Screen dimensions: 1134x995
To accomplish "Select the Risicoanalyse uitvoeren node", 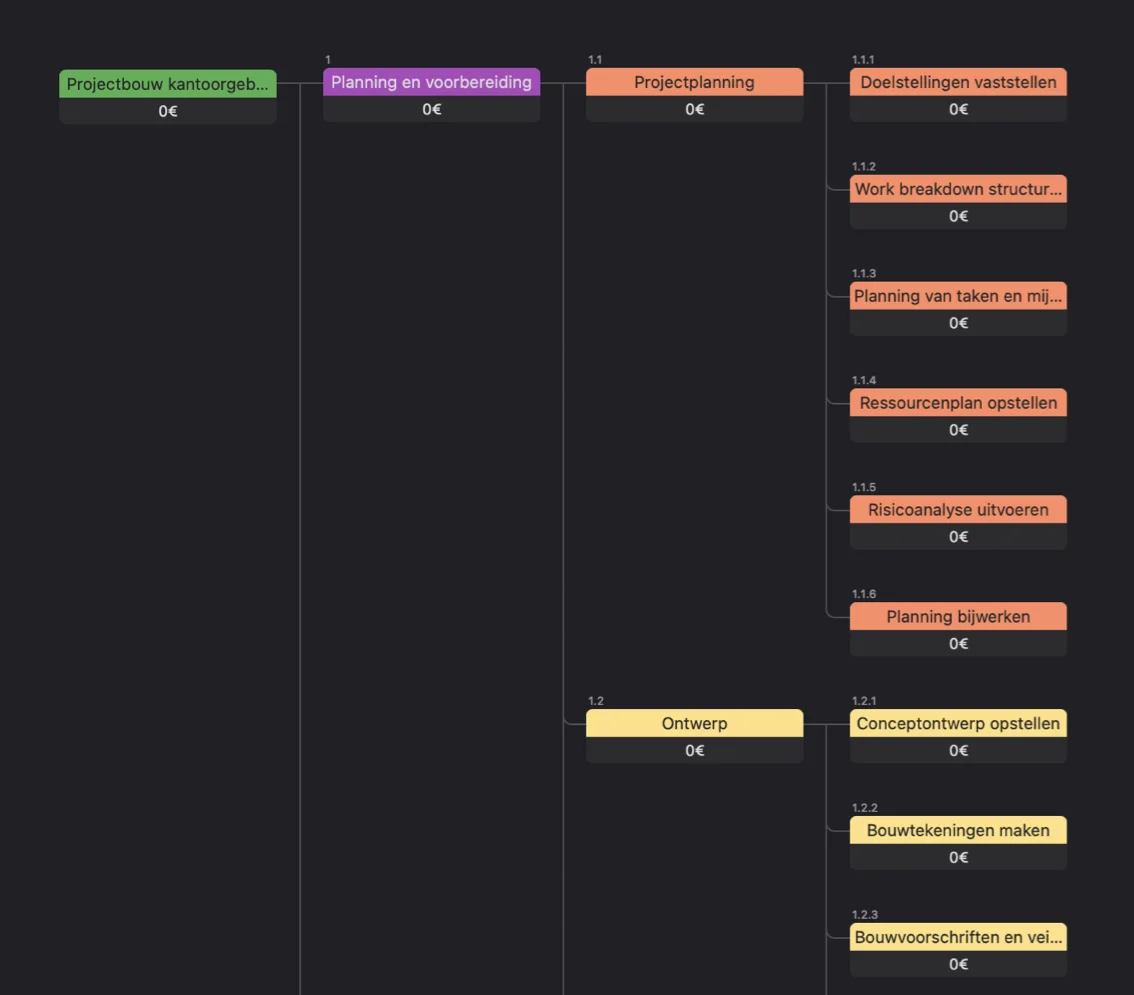I will (x=958, y=510).
